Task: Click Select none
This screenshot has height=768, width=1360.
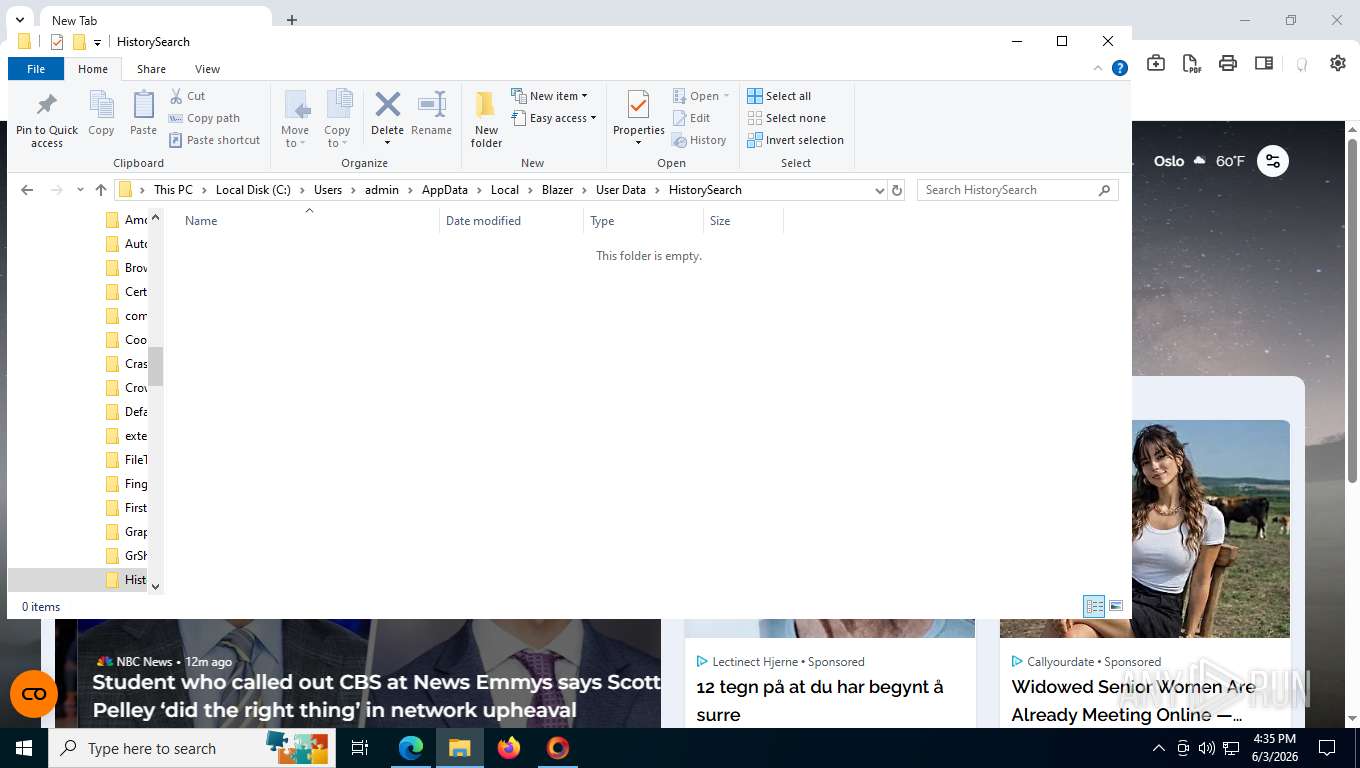Action: (786, 118)
